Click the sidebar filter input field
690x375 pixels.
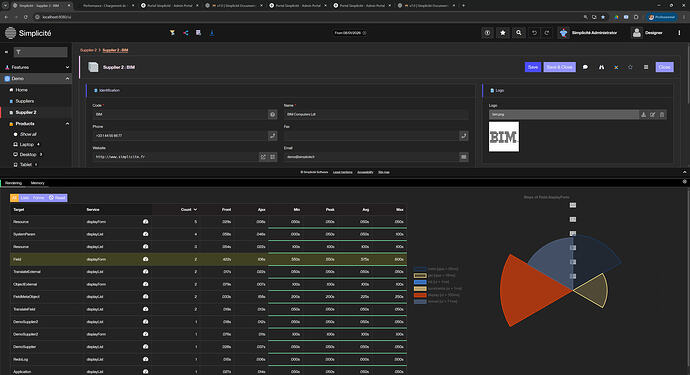(40, 52)
